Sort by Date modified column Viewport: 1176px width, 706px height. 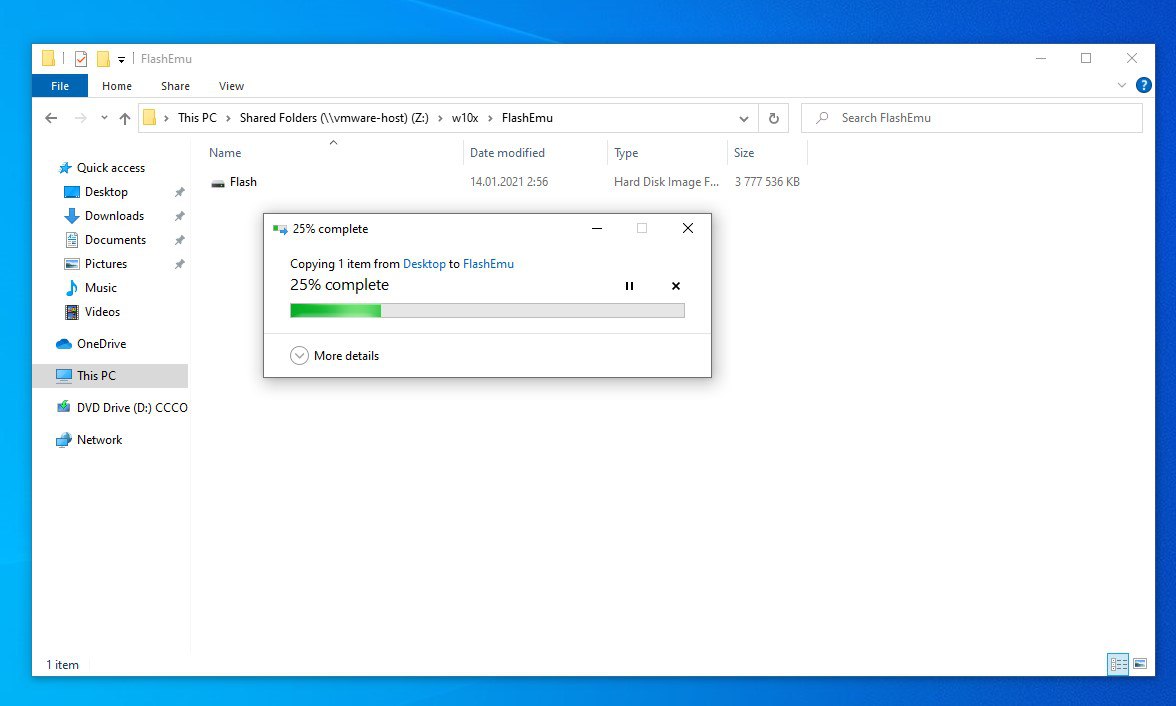(535, 152)
